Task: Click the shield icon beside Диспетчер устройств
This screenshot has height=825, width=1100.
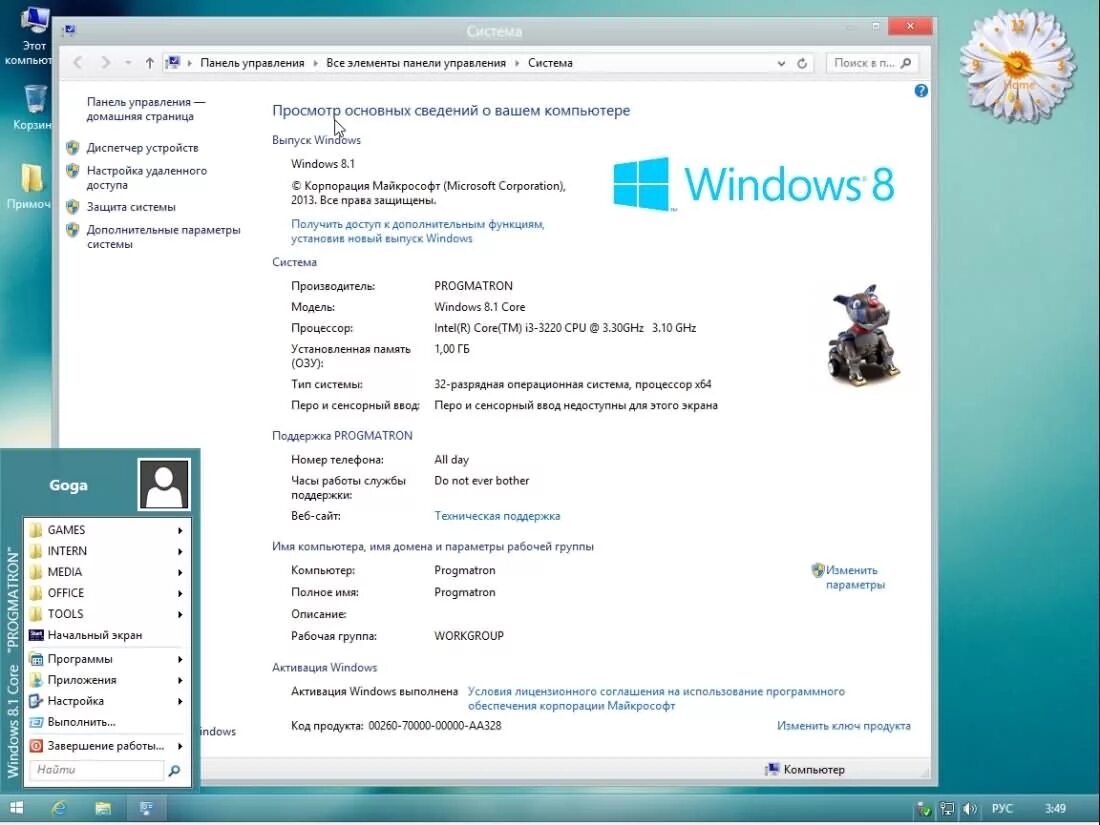Action: [72, 148]
